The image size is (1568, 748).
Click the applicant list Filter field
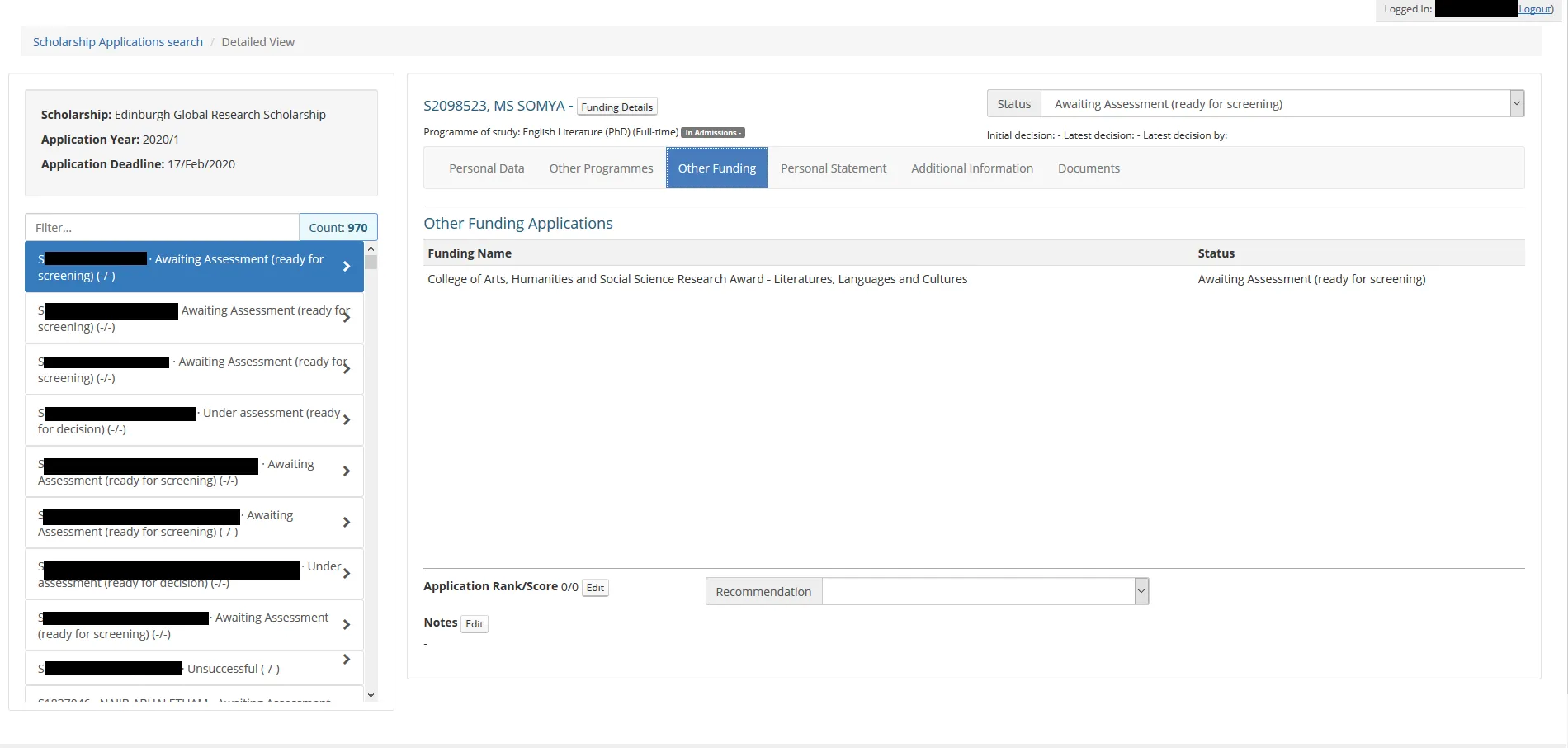[x=162, y=228]
